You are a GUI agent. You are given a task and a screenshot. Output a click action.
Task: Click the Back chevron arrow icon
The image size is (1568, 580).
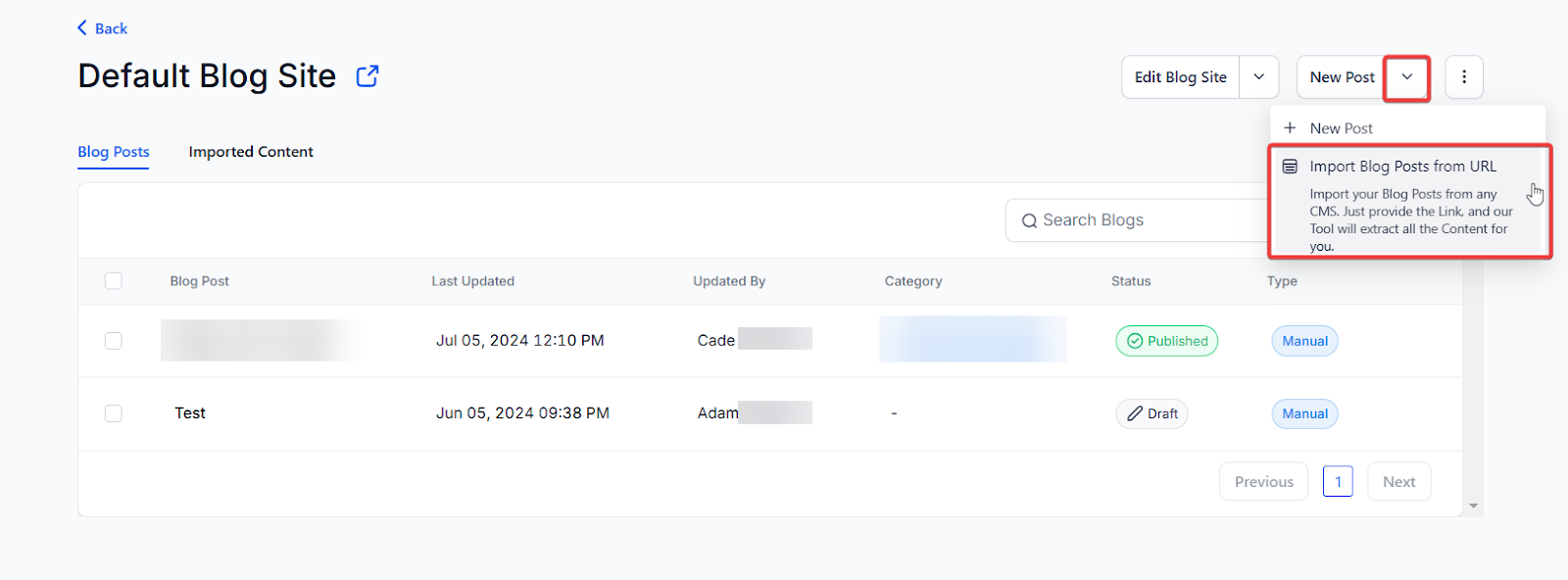tap(82, 27)
